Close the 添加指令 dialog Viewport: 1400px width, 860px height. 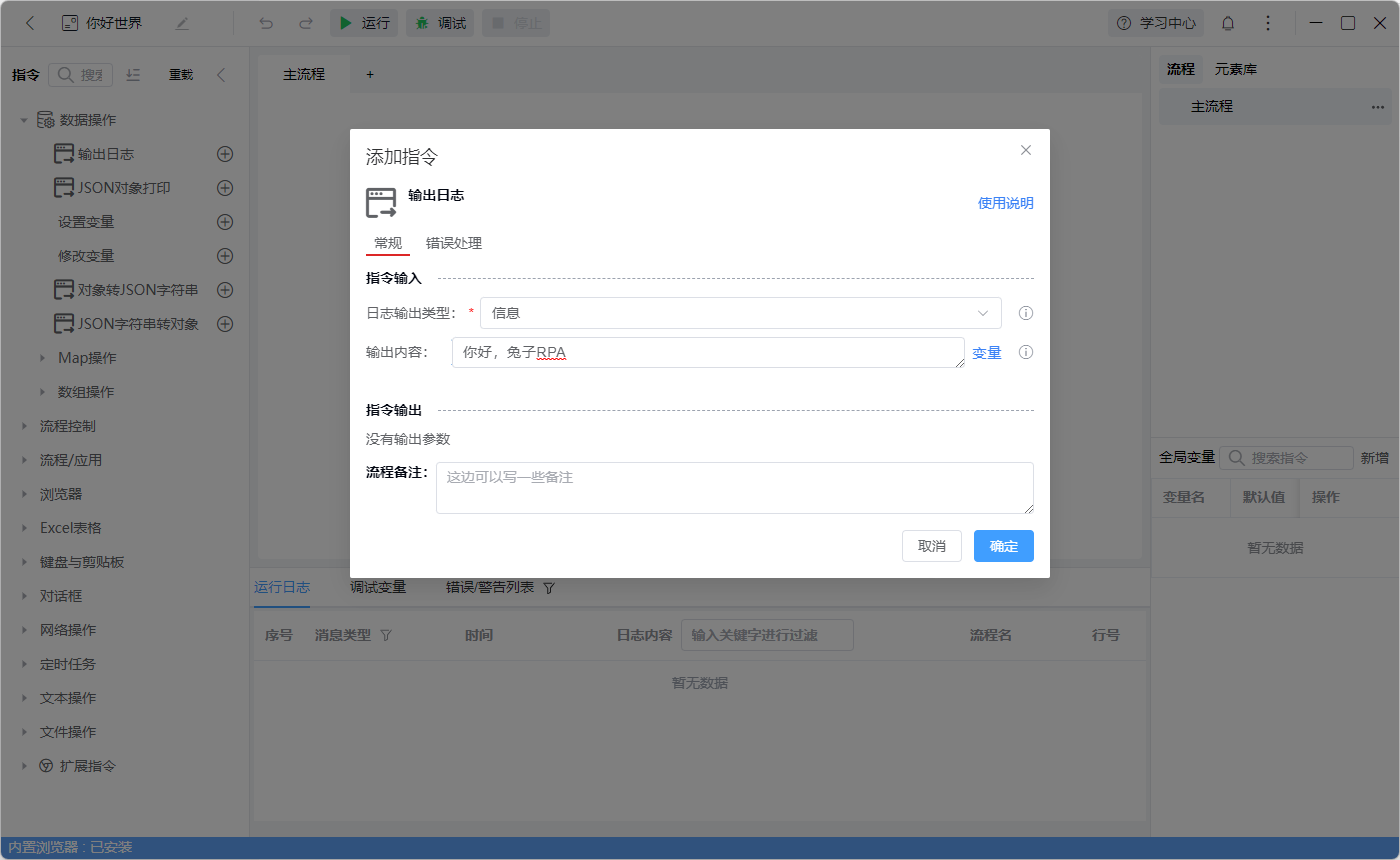(x=1025, y=150)
